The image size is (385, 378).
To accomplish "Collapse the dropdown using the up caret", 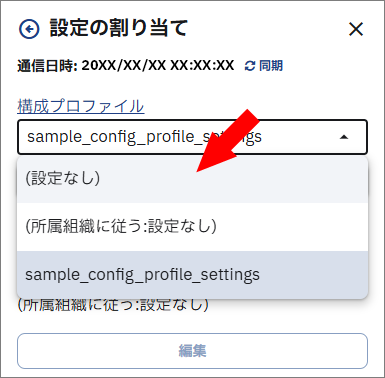I will pyautogui.click(x=344, y=137).
